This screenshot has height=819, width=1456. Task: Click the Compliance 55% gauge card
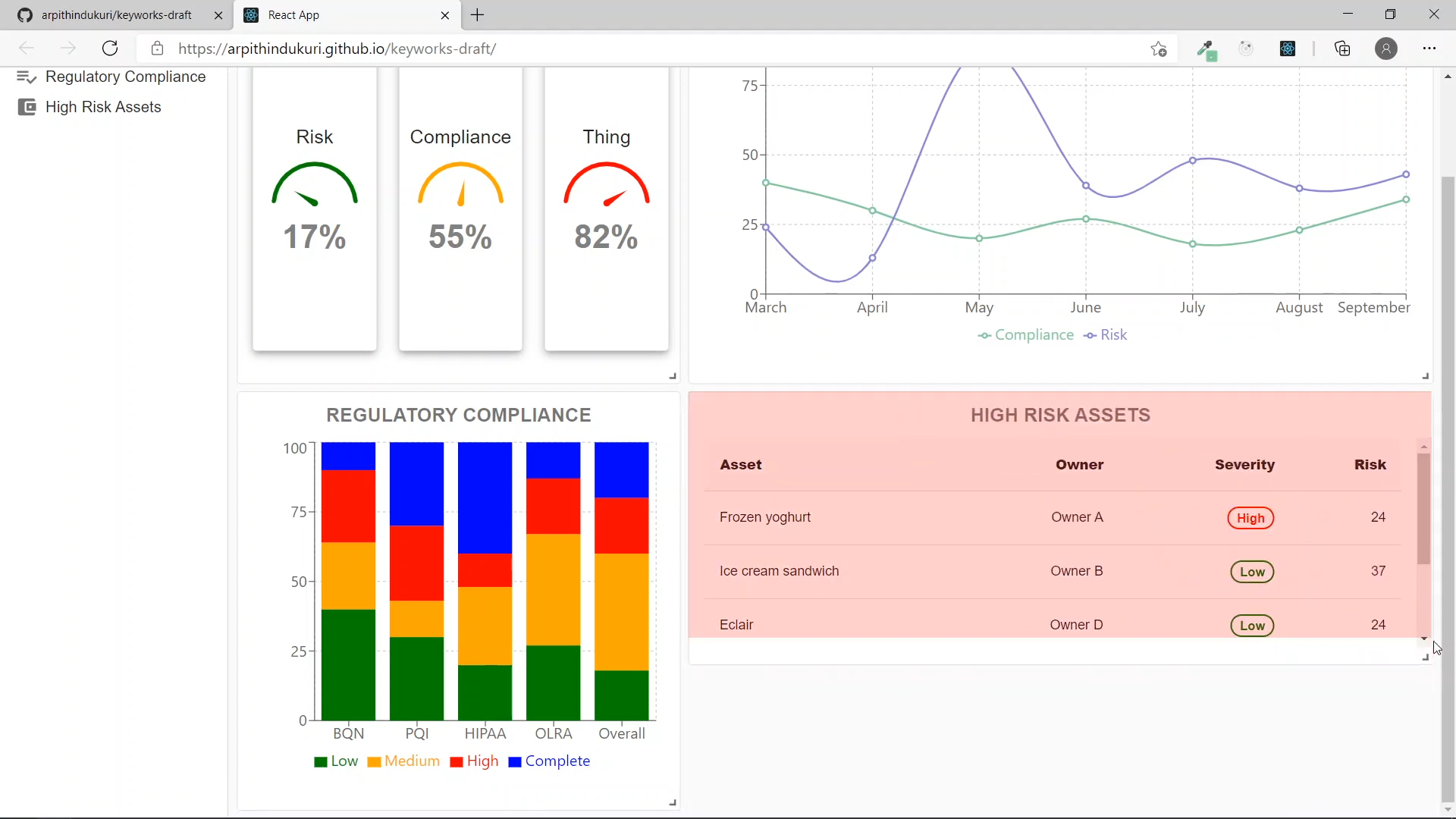tap(460, 209)
